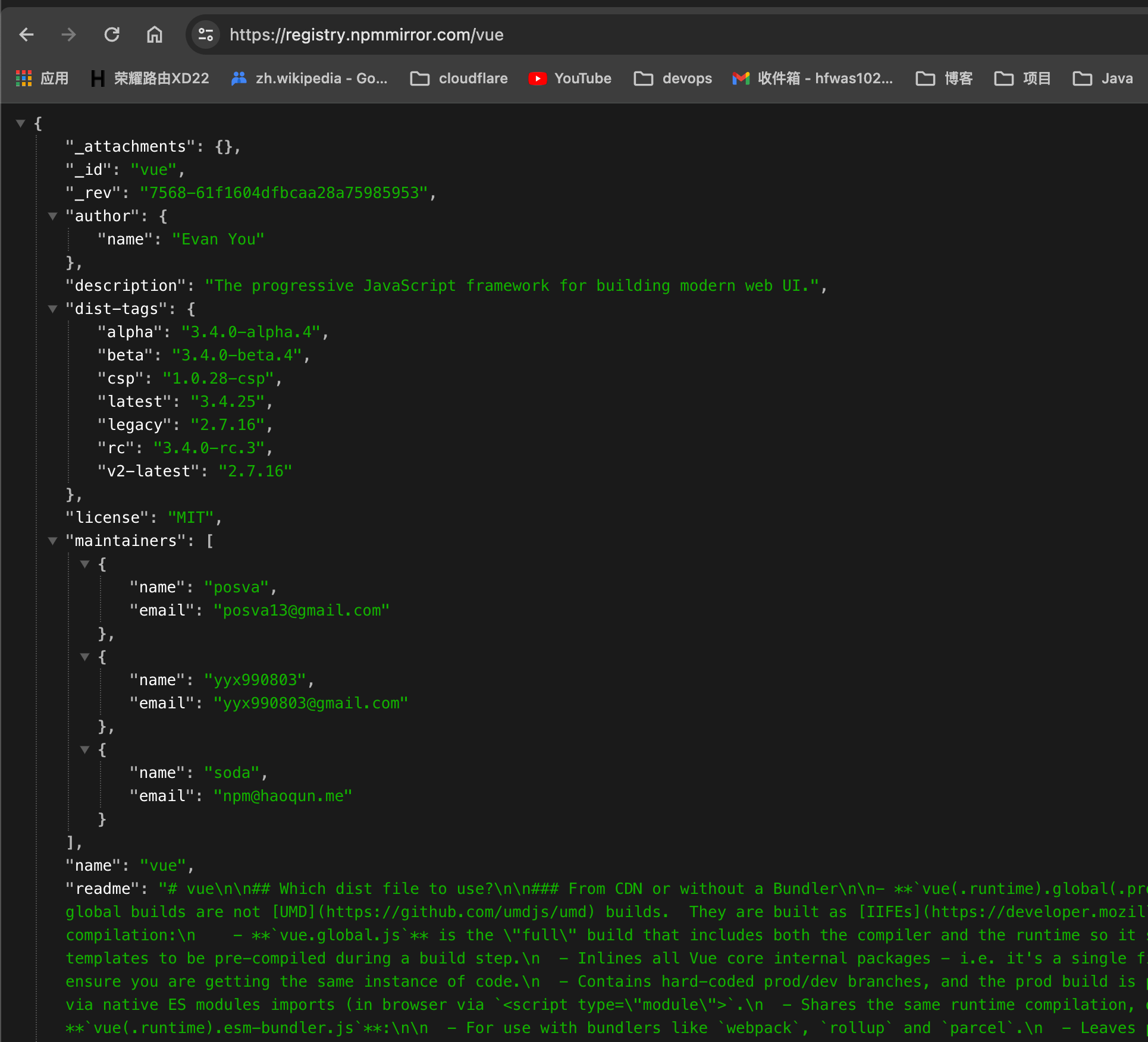This screenshot has width=1148, height=1042.
Task: Click the "yyx990803" maintainer name value
Action: click(255, 680)
